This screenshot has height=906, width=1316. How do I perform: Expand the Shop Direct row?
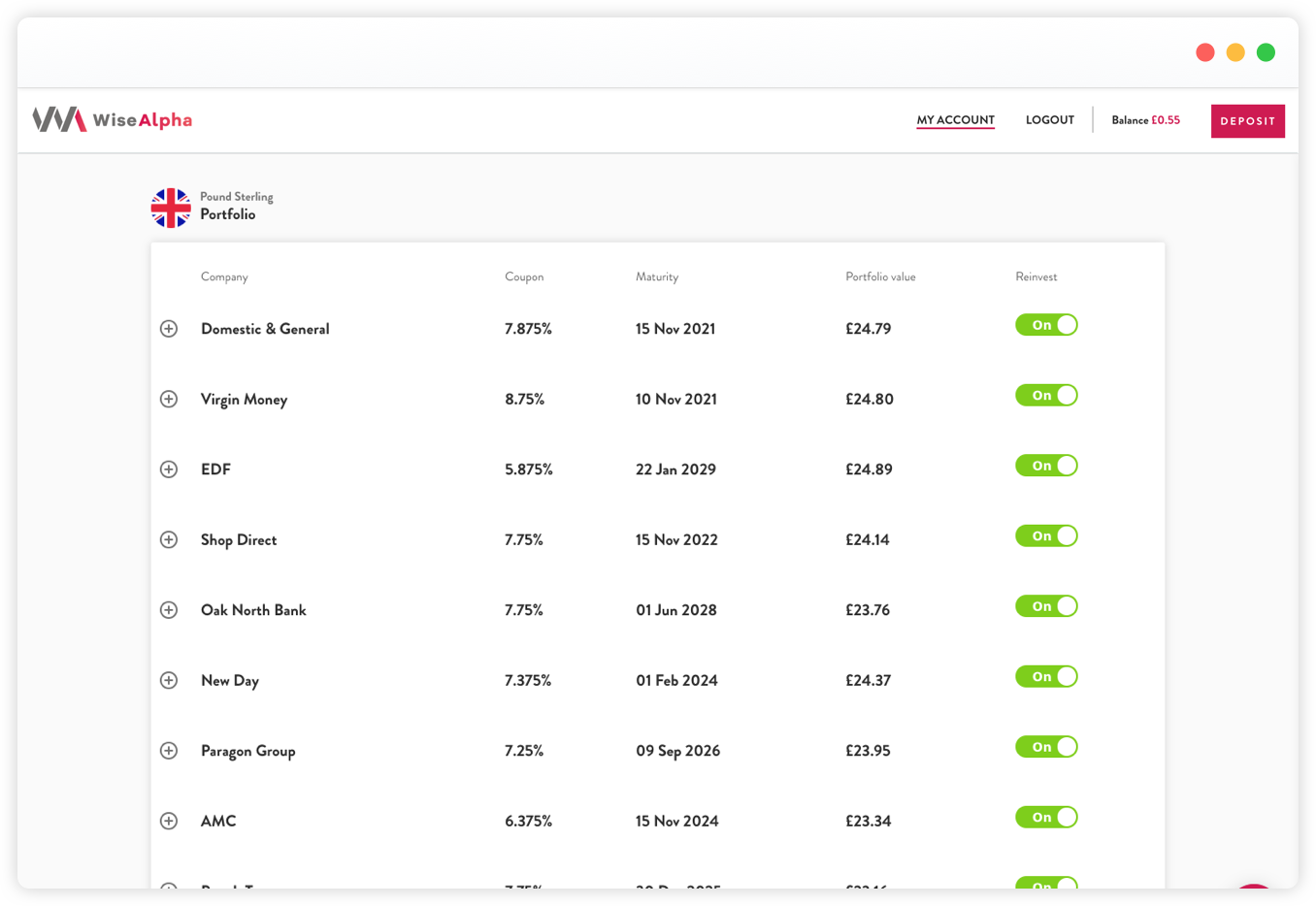pyautogui.click(x=169, y=539)
